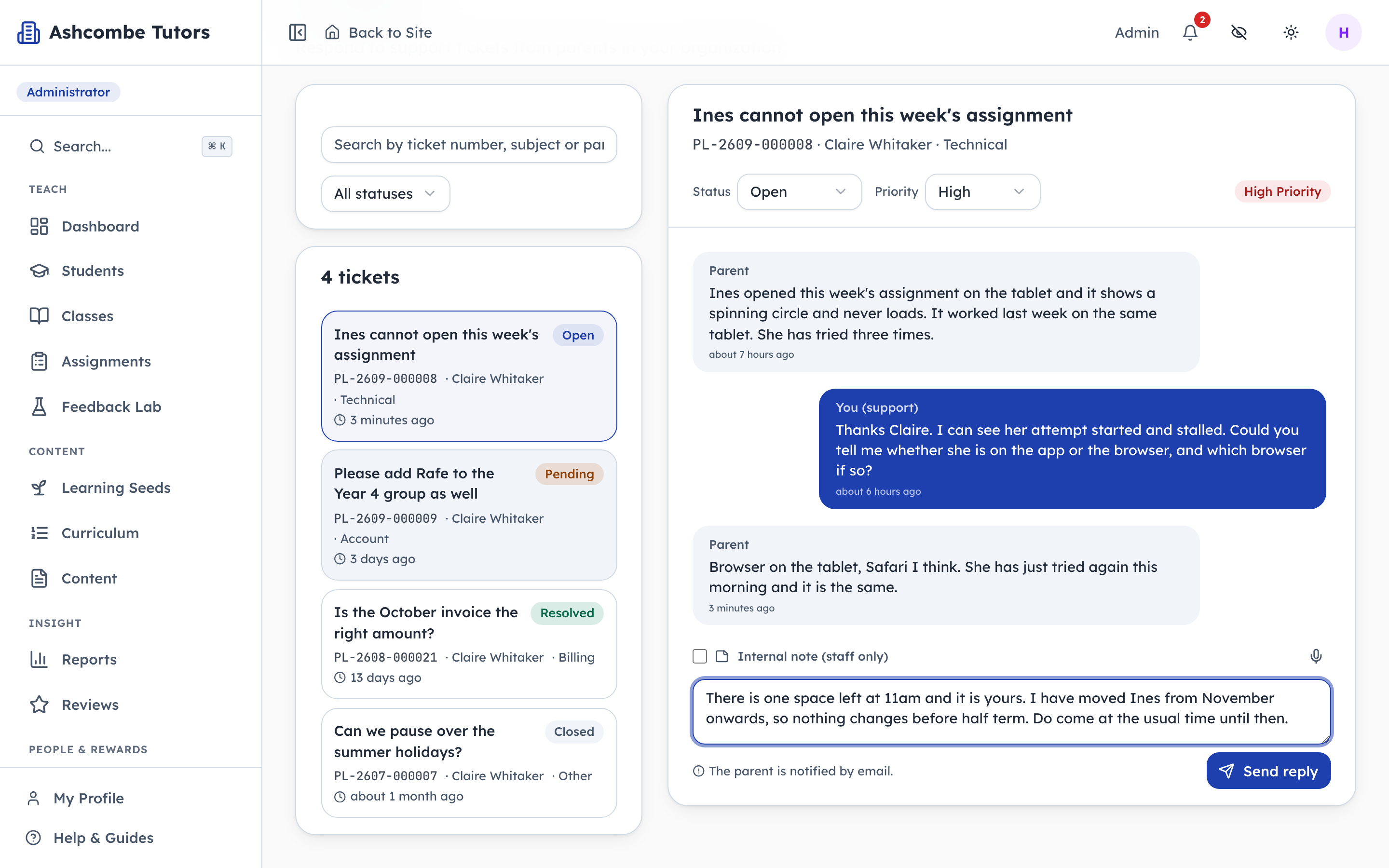Click the Dashboard grid icon
Screen dimensions: 1389x868
point(39,226)
